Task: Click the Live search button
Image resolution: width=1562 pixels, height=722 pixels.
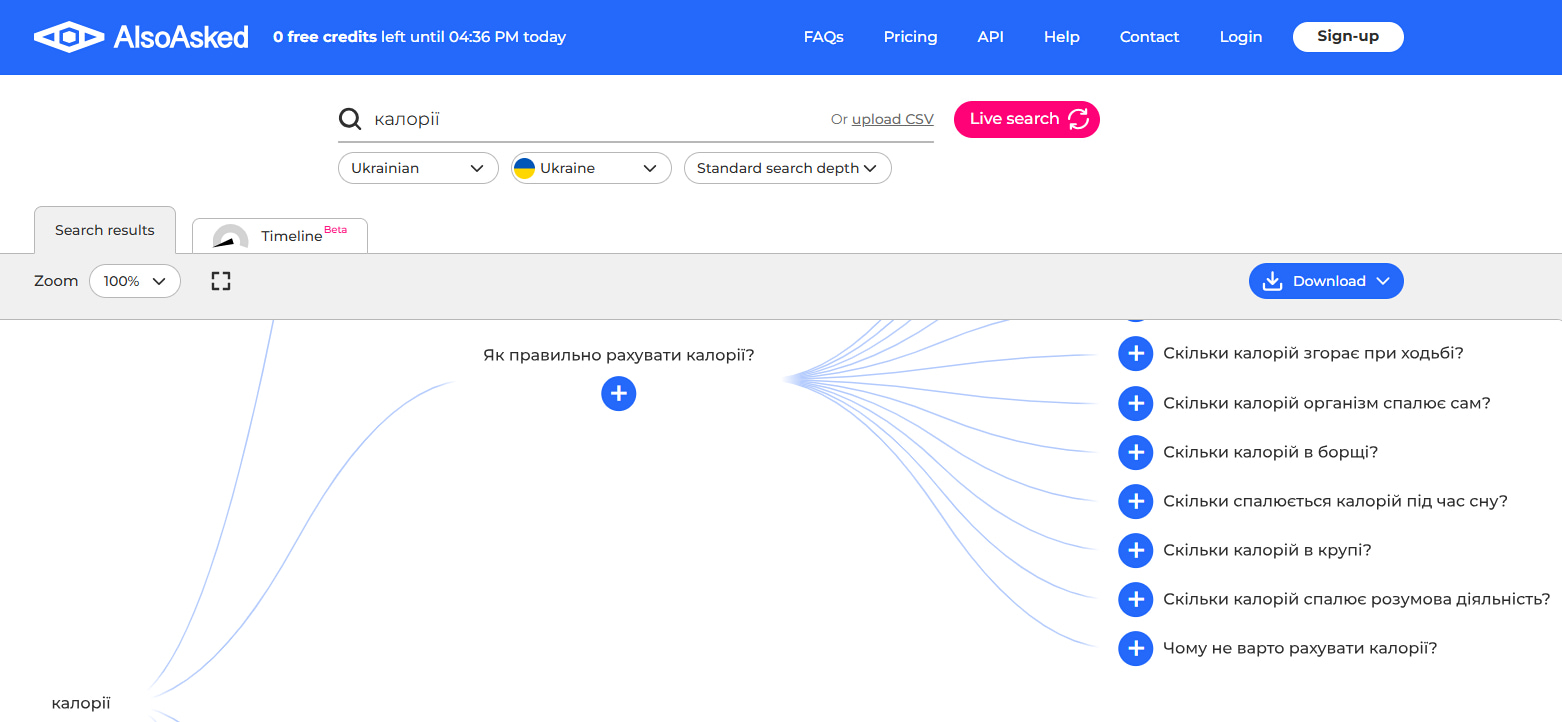Action: point(1027,119)
